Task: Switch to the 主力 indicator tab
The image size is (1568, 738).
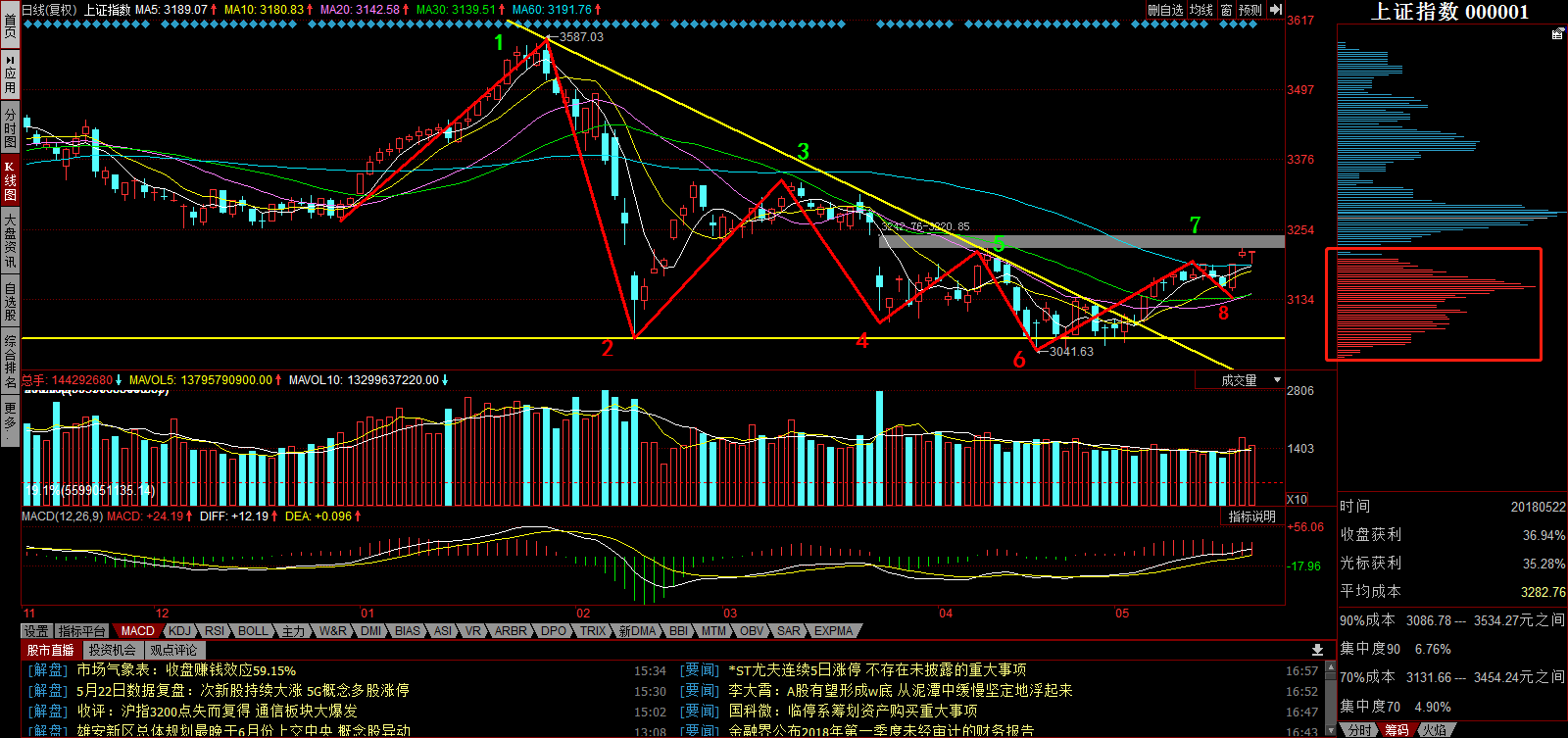Action: 293,631
